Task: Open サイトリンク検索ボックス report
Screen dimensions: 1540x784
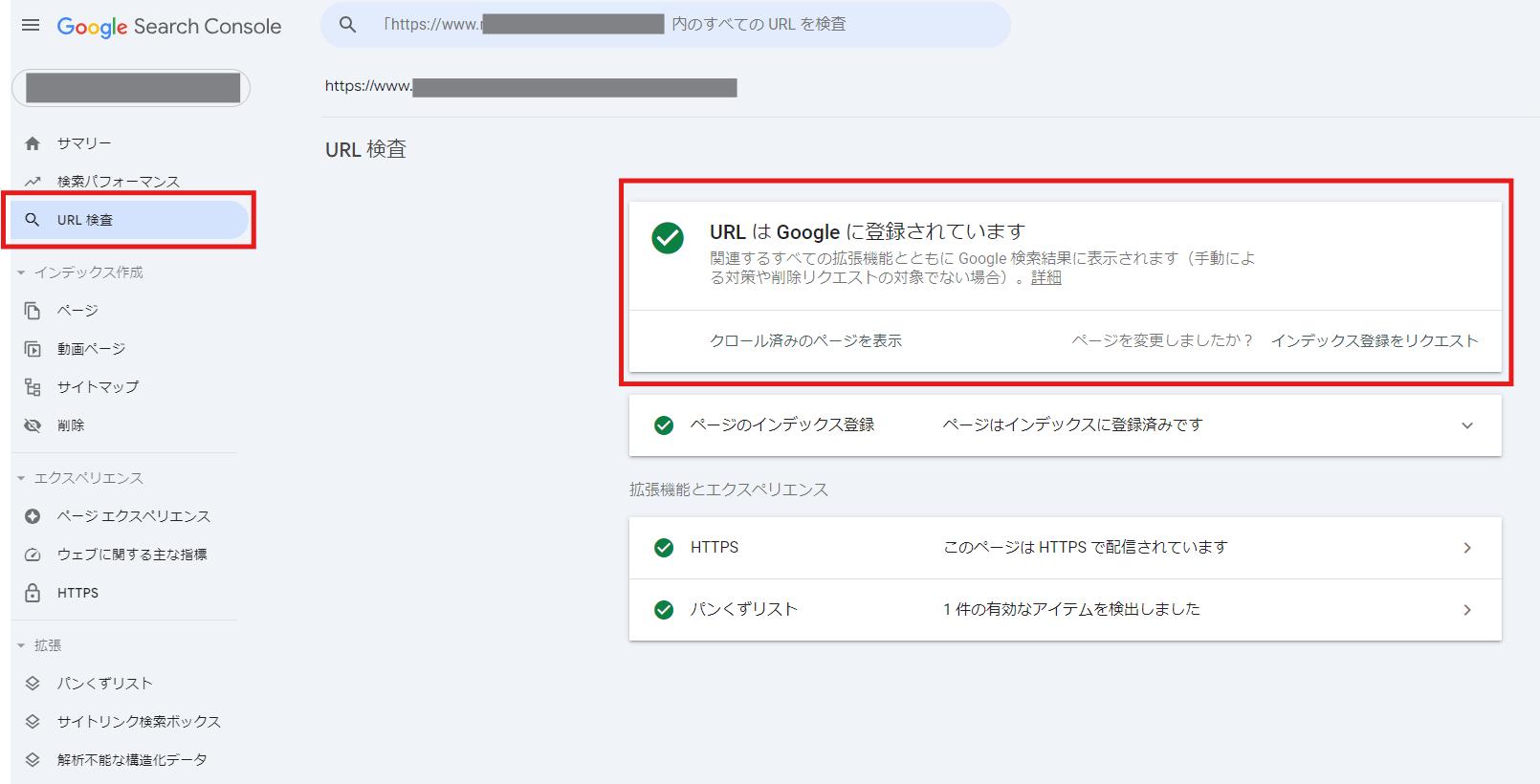Action: click(129, 722)
